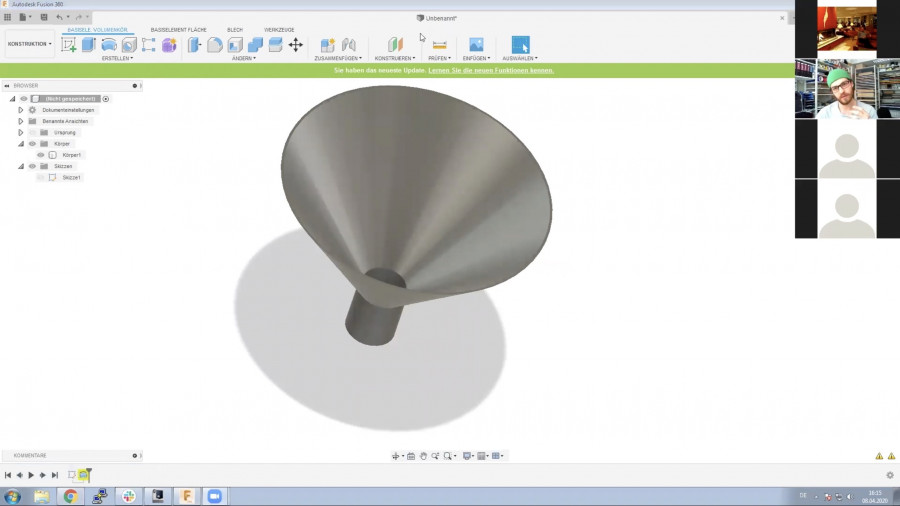Image resolution: width=900 pixels, height=506 pixels.
Task: Click the Measure ruler icon under Prüfen
Action: (x=439, y=45)
